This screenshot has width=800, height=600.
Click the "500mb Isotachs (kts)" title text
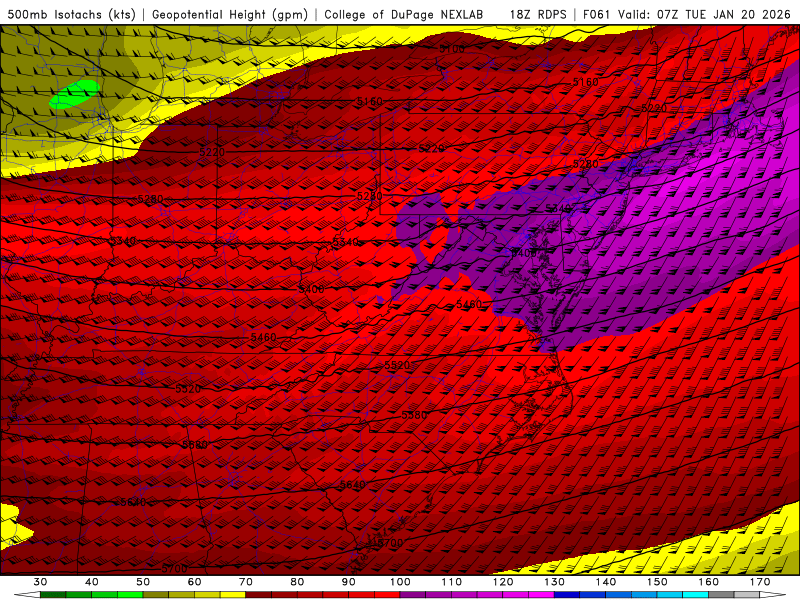pos(71,14)
